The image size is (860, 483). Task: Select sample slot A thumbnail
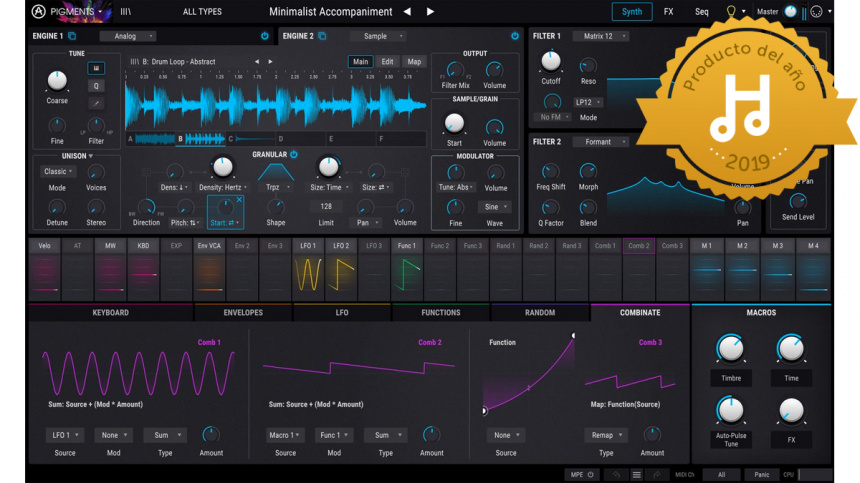coord(151,139)
